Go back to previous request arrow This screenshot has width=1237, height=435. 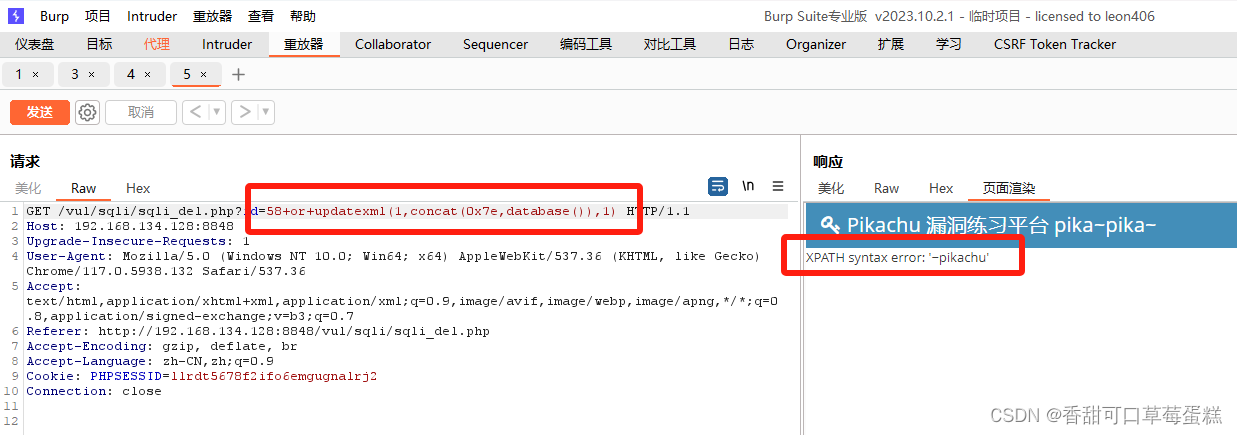195,112
